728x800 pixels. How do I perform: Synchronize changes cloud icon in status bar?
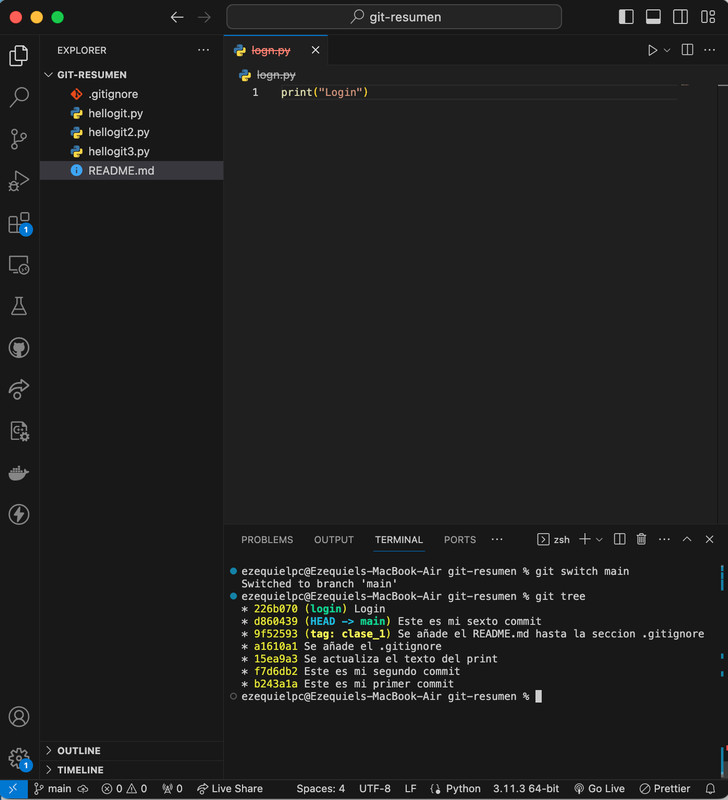pos(83,789)
